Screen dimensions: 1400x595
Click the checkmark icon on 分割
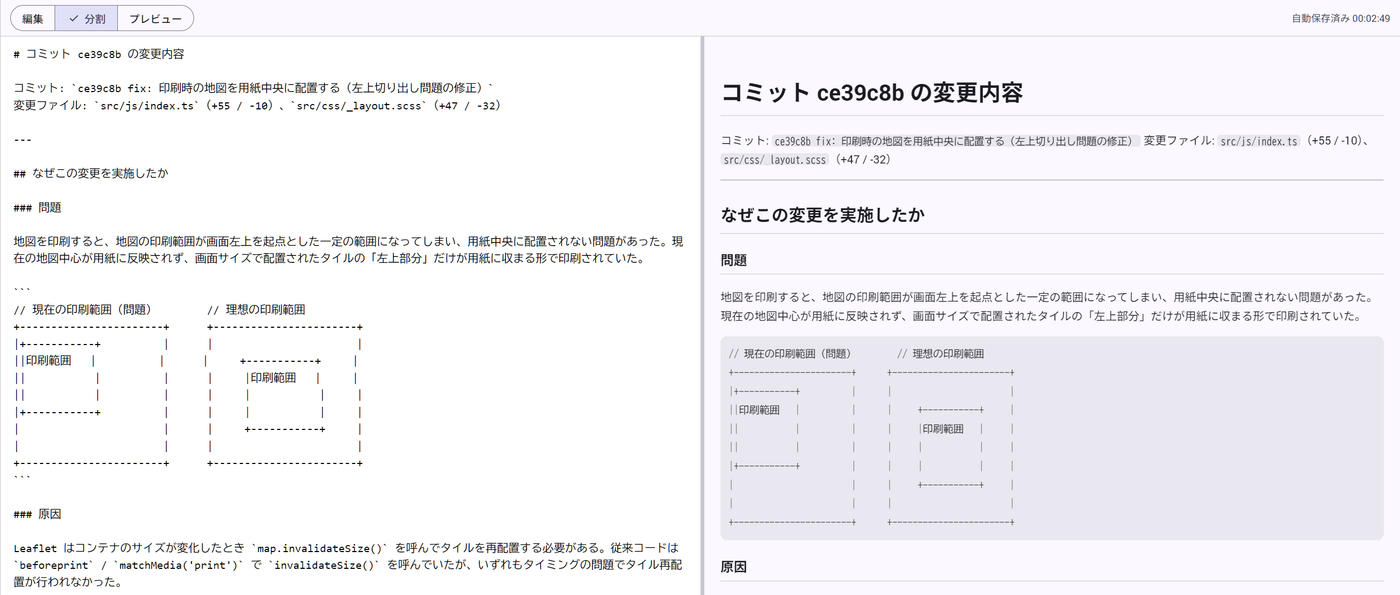[73, 18]
